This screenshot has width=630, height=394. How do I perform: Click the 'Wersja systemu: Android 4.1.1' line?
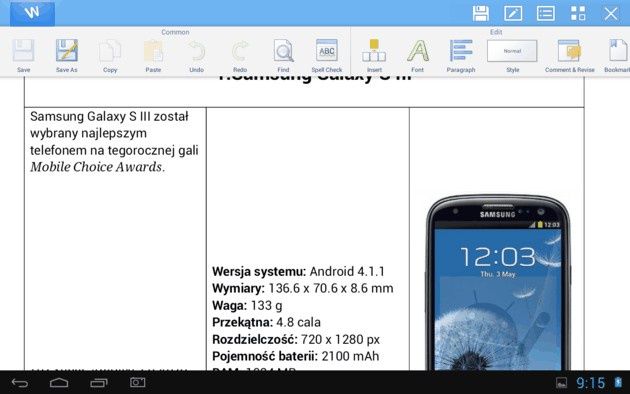[299, 272]
